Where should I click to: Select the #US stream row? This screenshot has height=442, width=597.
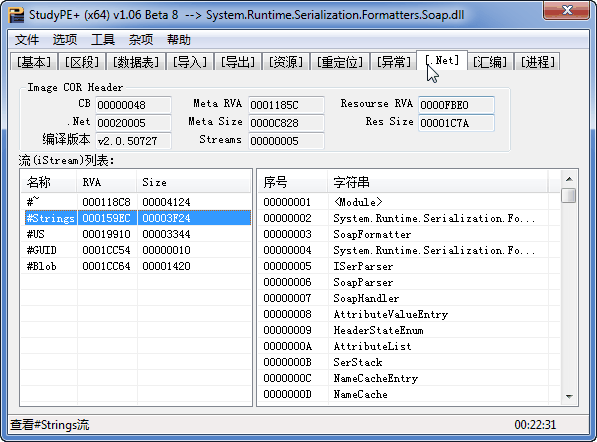136,234
